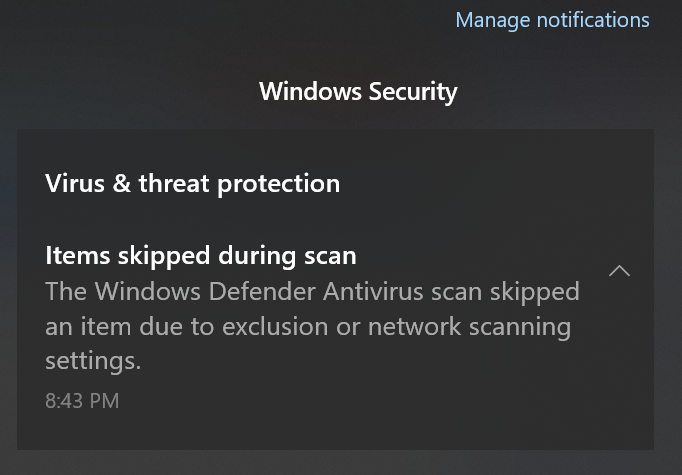
Task: Click the word notifications in the top link
Action: [x=593, y=20]
